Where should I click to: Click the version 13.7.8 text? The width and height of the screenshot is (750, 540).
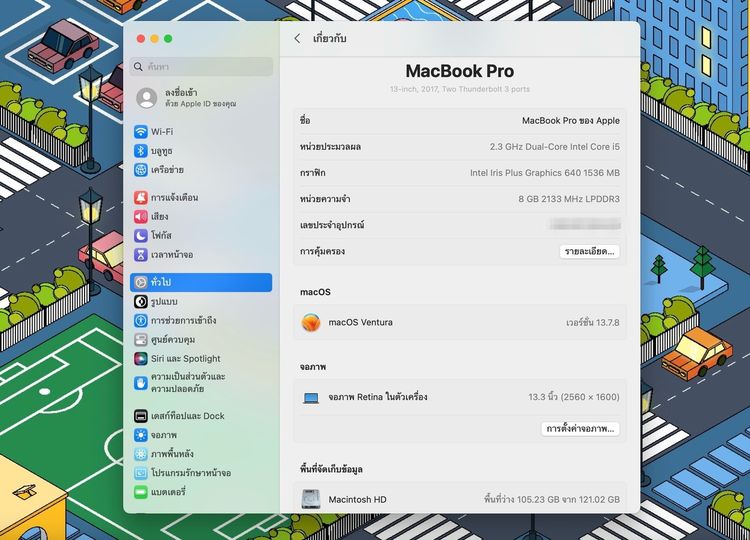593,322
